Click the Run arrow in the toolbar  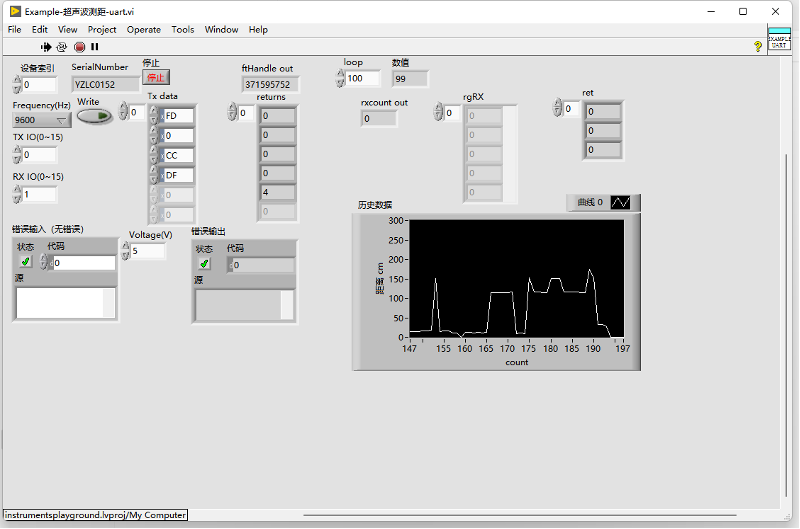pyautogui.click(x=46, y=46)
